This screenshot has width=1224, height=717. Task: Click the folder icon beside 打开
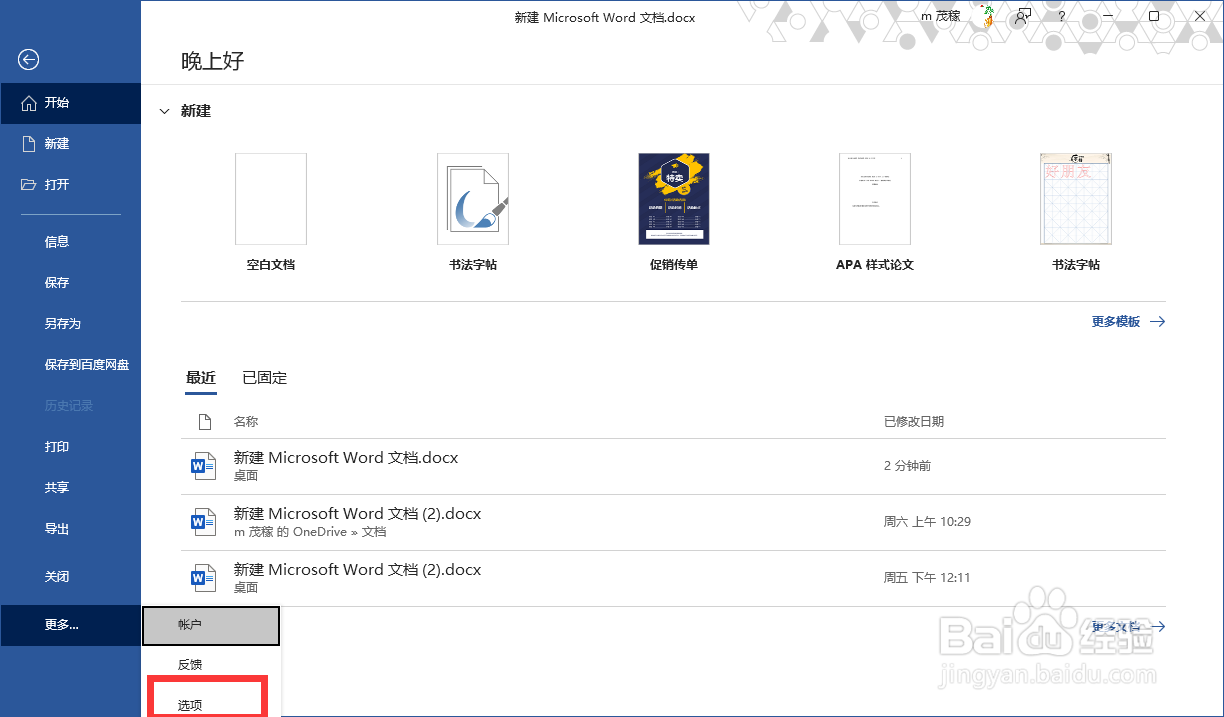point(28,185)
